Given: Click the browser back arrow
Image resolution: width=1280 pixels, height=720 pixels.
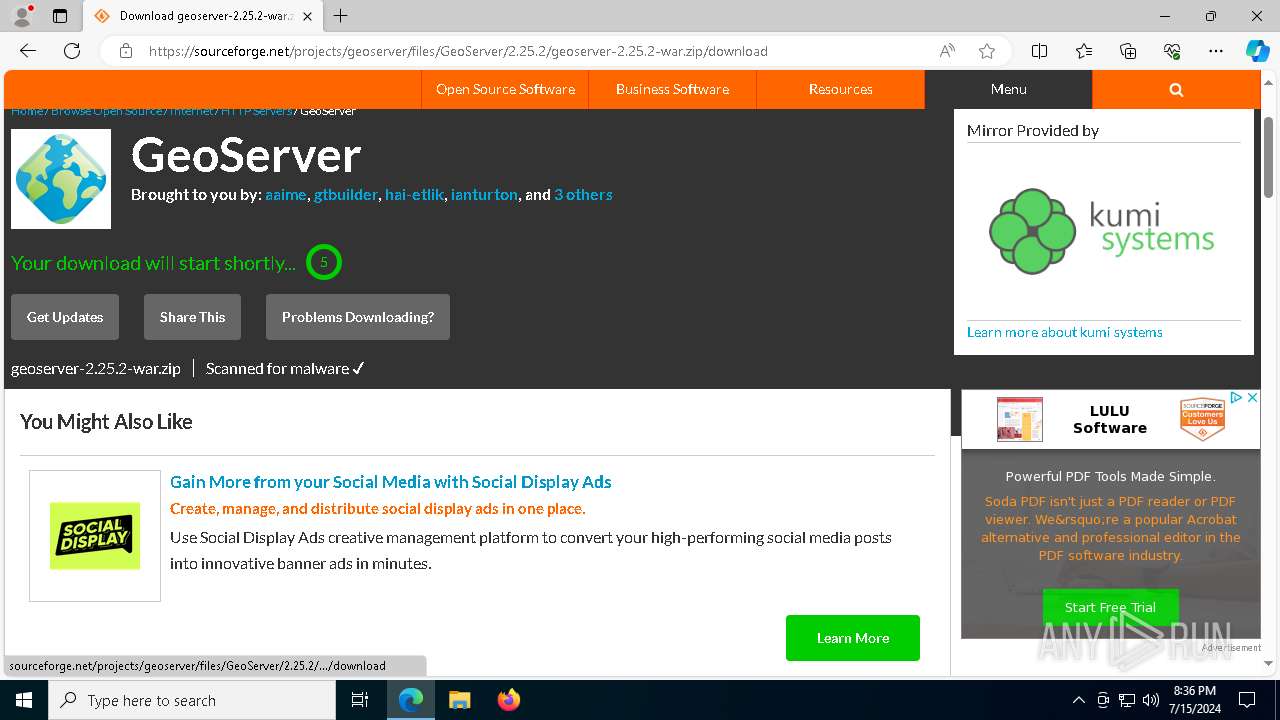Looking at the screenshot, I should [28, 51].
